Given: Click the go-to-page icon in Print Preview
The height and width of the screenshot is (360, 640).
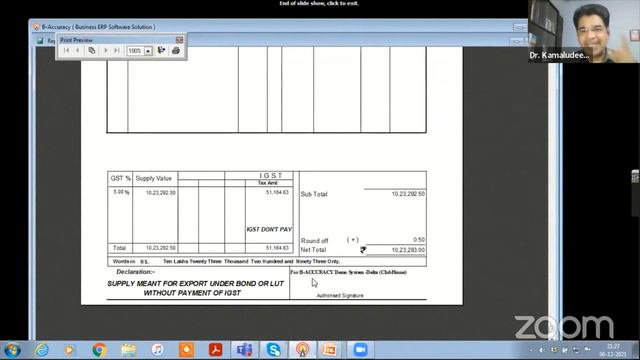Looking at the screenshot, I should coord(92,51).
